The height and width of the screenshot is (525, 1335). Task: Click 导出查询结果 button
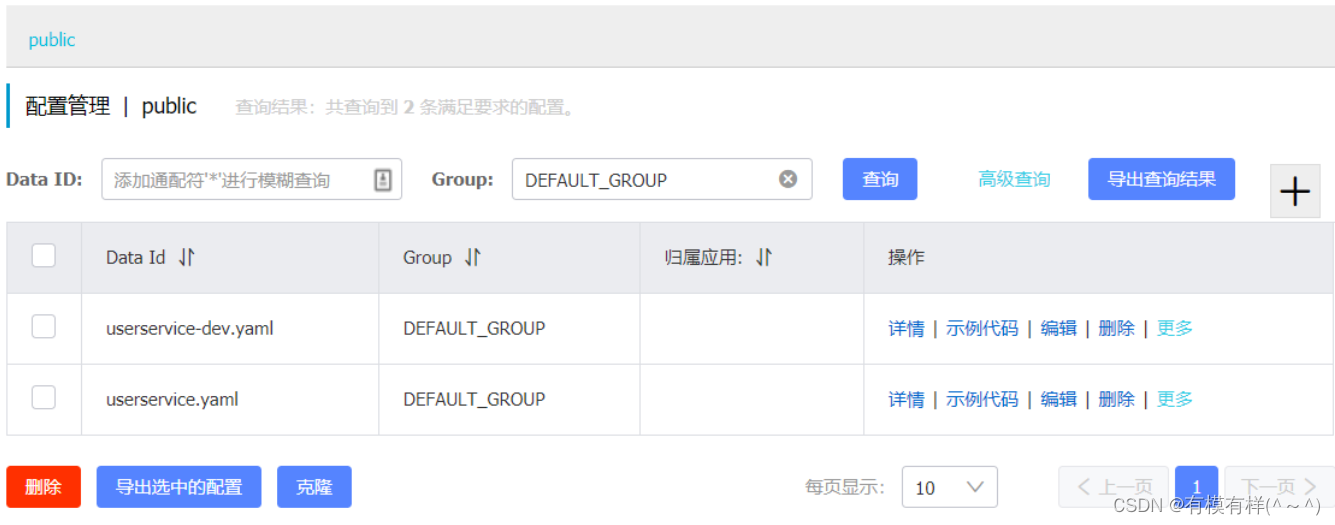1161,179
